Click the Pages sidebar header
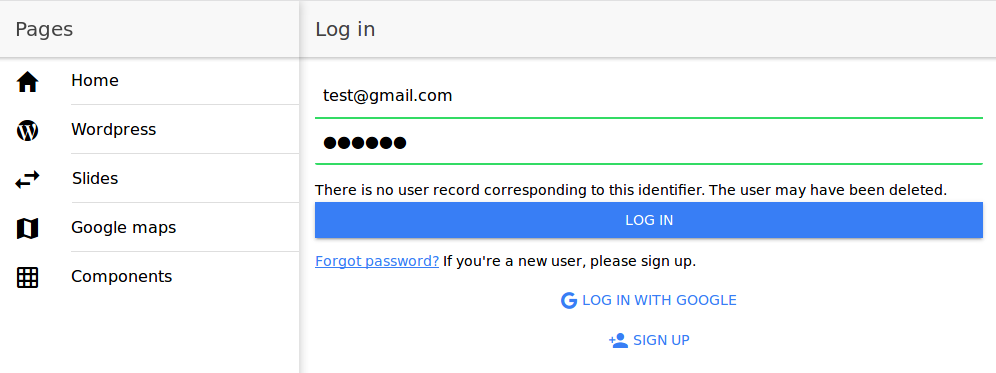The image size is (996, 373). [149, 29]
